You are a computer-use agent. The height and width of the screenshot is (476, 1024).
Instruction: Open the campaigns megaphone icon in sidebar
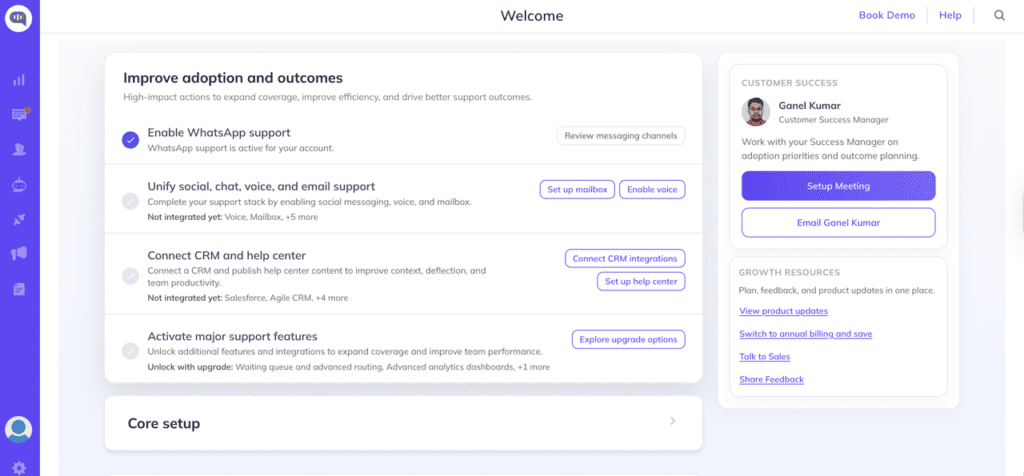point(19,254)
